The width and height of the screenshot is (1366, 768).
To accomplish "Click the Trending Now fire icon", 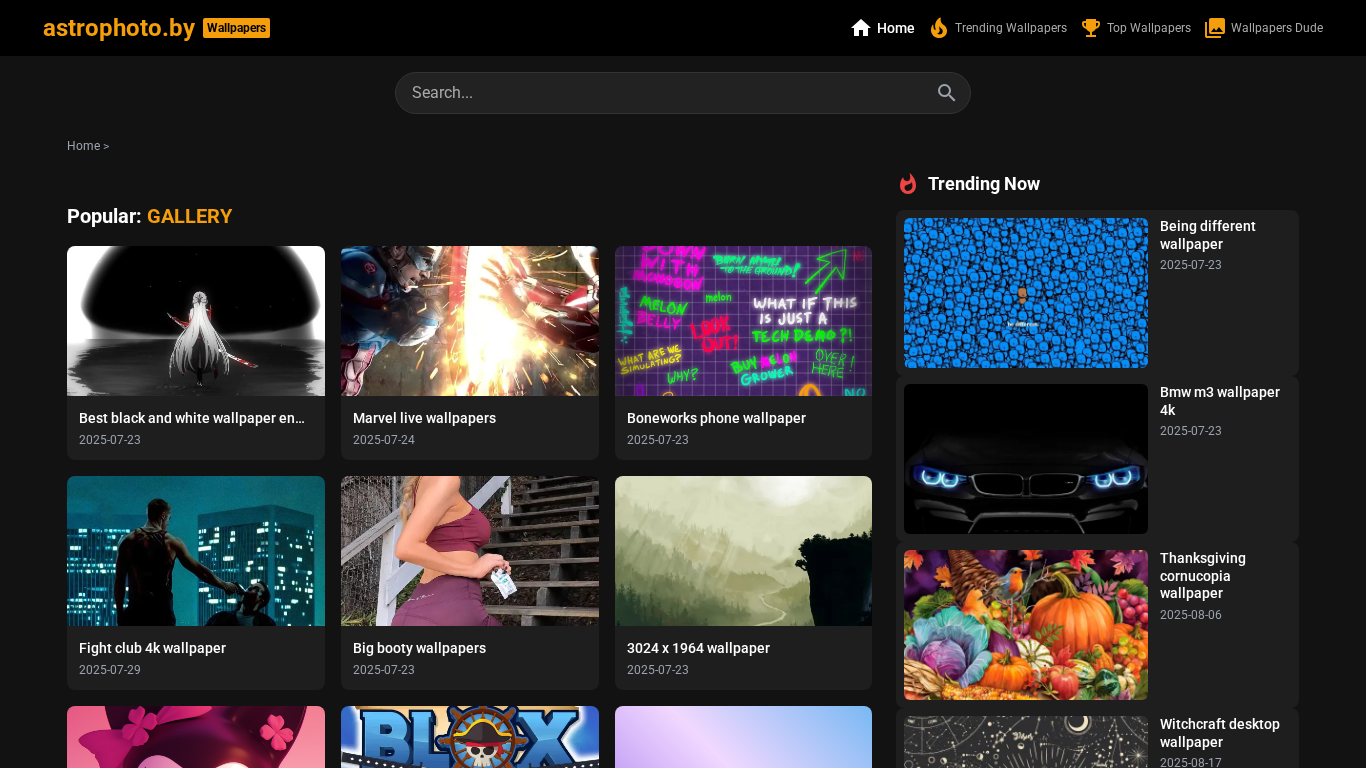I will click(908, 184).
